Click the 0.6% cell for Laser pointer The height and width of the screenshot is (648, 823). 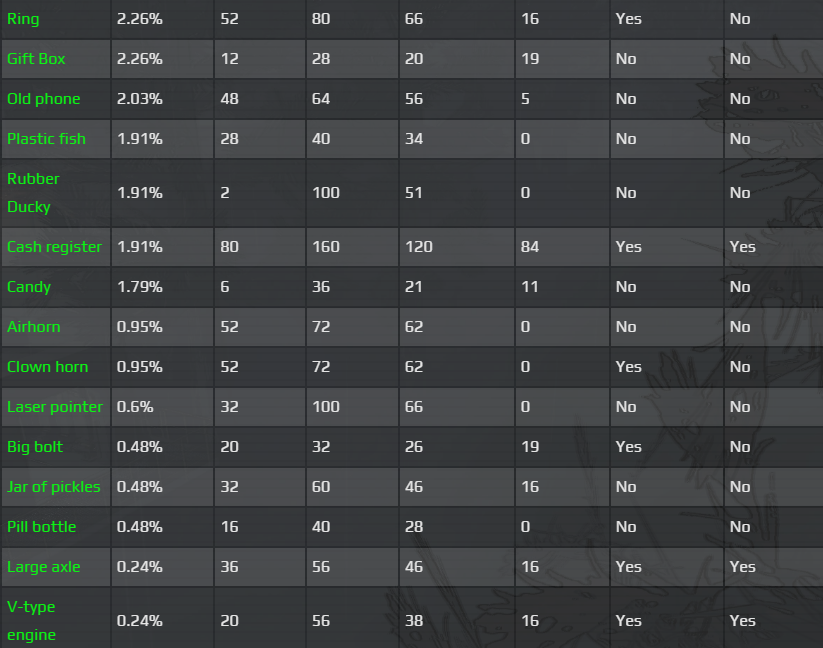(135, 407)
